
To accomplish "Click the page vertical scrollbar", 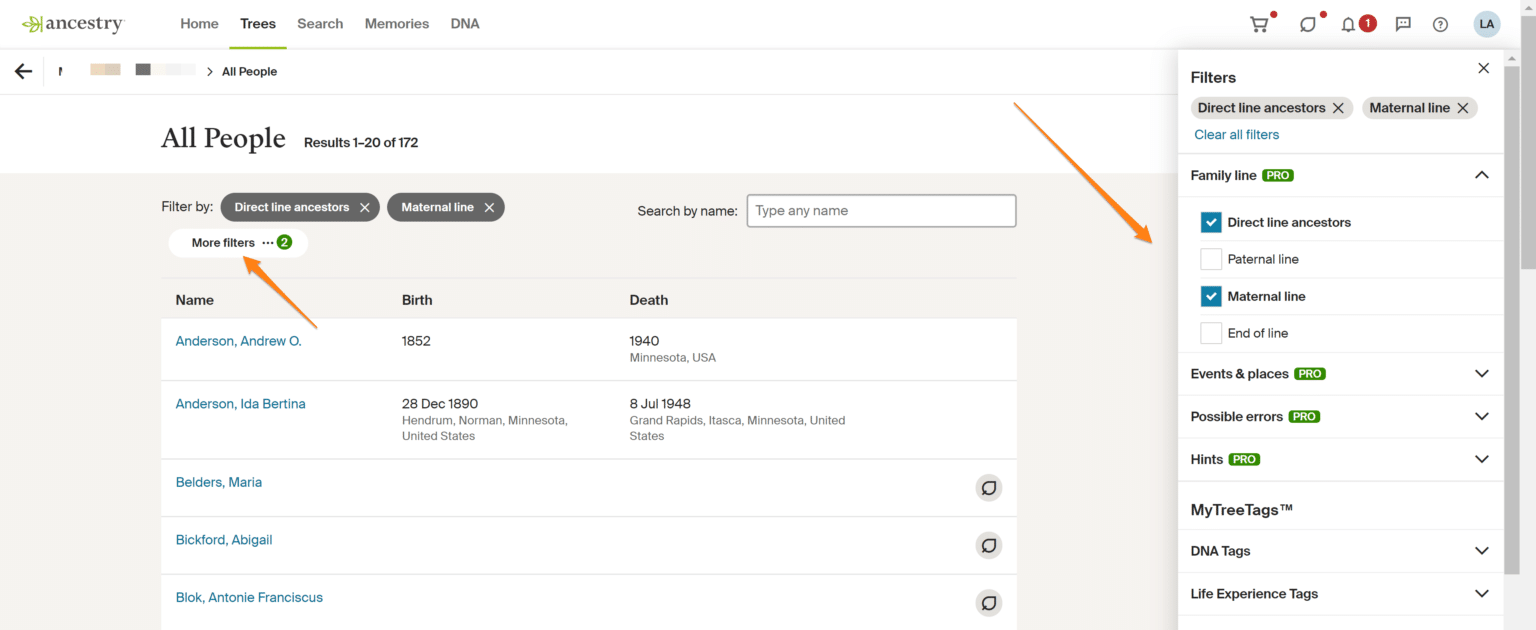I will (1527, 300).
